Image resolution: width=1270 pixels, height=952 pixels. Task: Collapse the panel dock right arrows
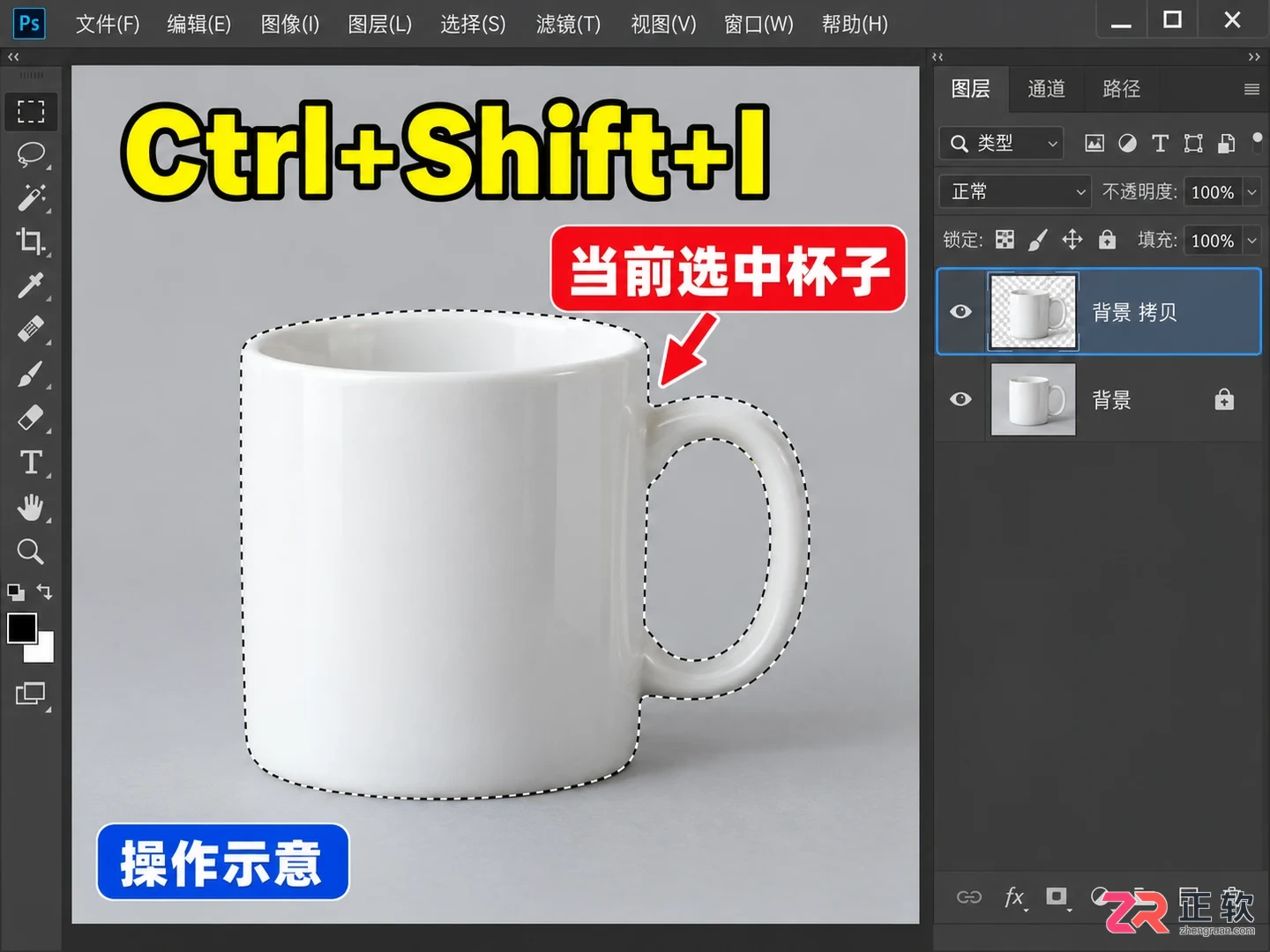(1254, 56)
